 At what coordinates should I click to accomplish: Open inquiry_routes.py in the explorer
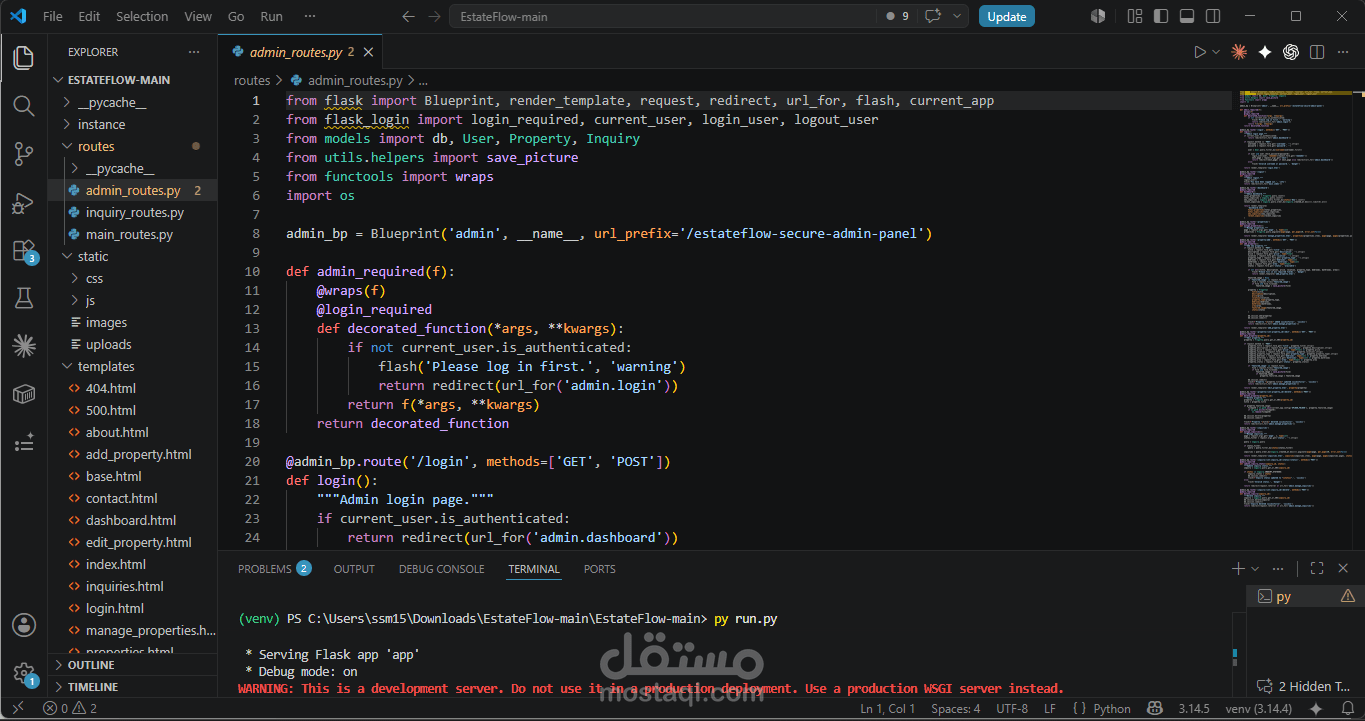[x=135, y=212]
